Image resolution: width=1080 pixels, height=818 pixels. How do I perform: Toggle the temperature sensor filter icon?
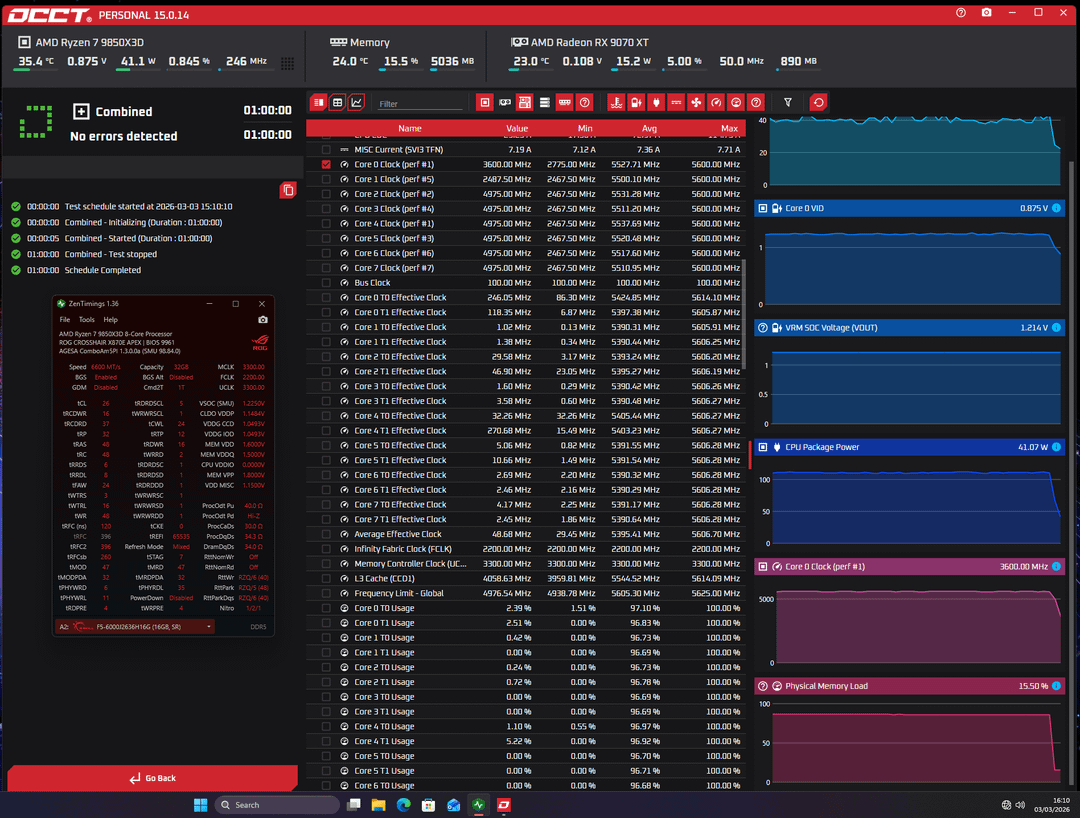click(x=616, y=102)
